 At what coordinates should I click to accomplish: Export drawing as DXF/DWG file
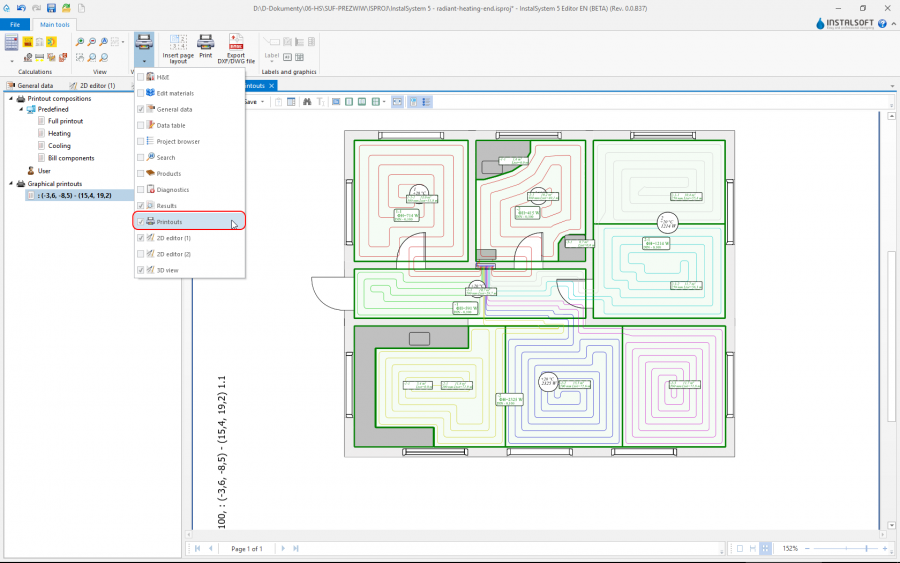236,42
